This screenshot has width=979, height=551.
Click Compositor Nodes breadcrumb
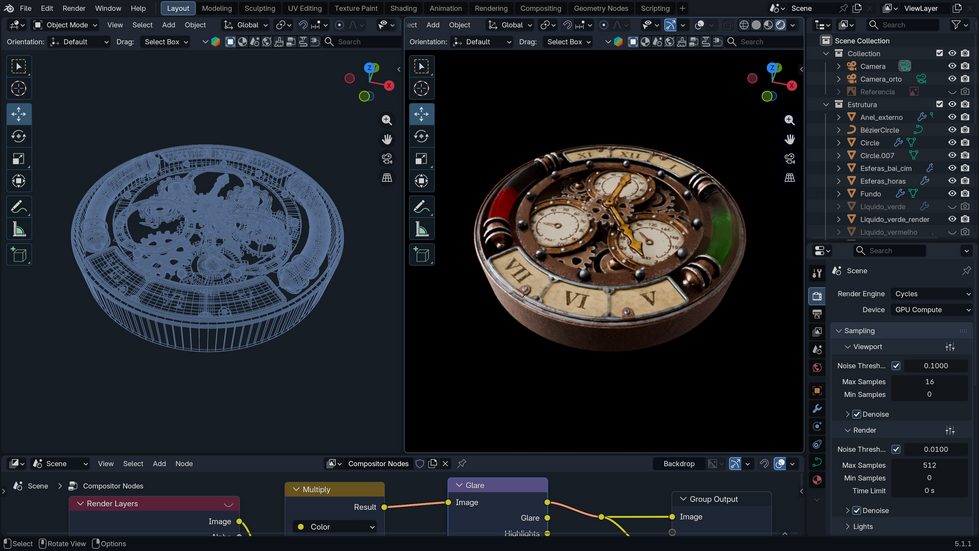pyautogui.click(x=113, y=486)
